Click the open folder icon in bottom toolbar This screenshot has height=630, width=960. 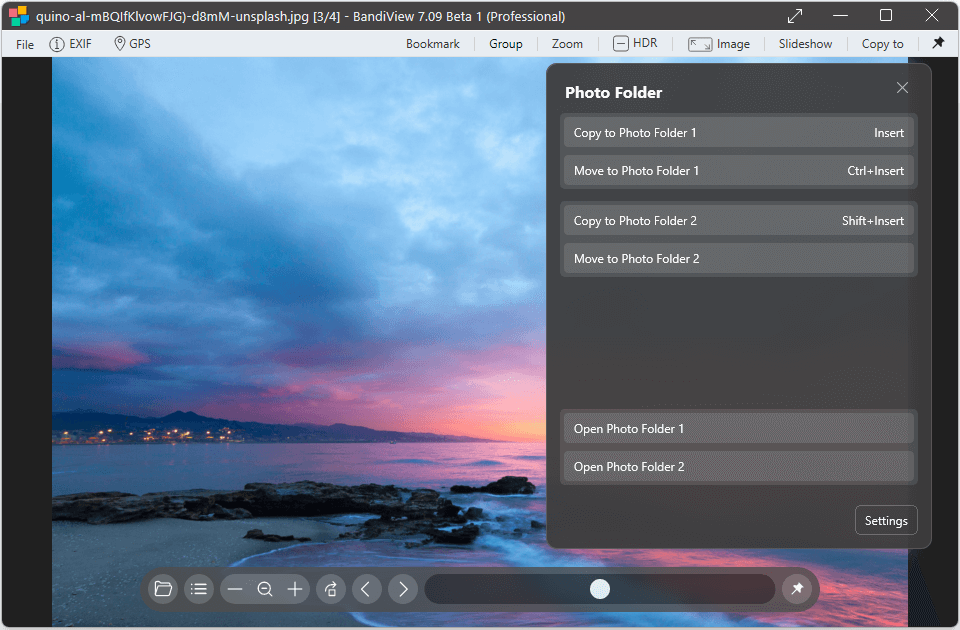(163, 589)
